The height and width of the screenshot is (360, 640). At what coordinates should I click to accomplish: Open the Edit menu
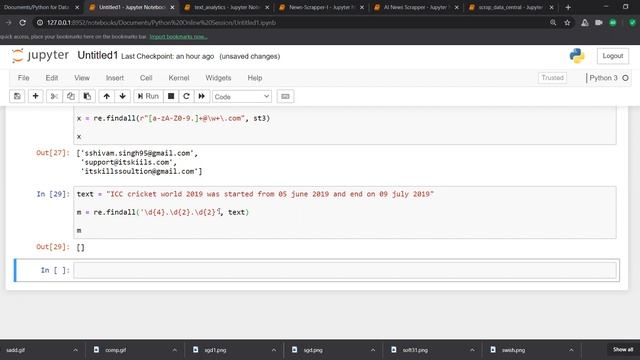click(51, 78)
